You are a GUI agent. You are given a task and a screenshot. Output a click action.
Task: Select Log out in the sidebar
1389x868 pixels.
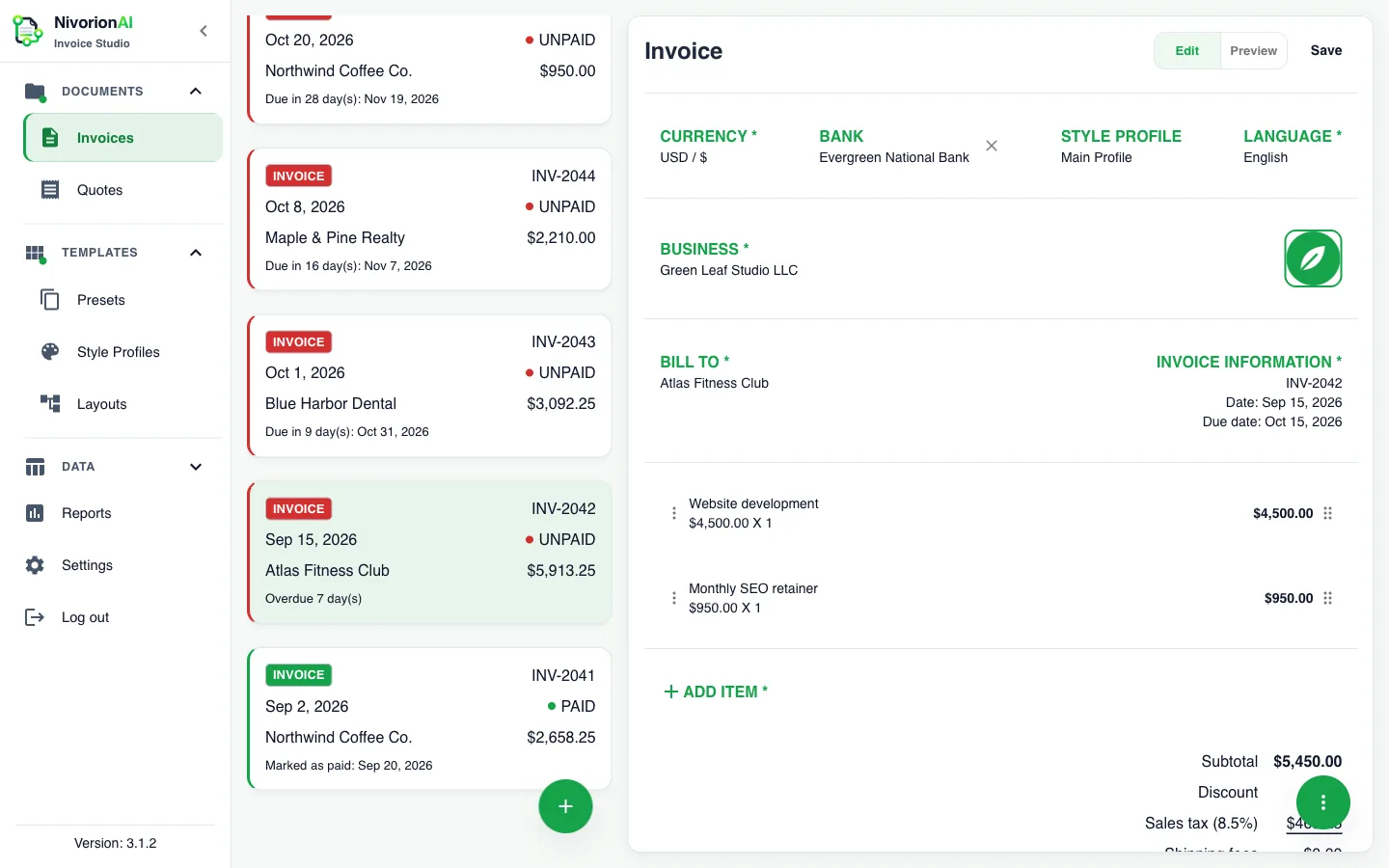(116, 617)
